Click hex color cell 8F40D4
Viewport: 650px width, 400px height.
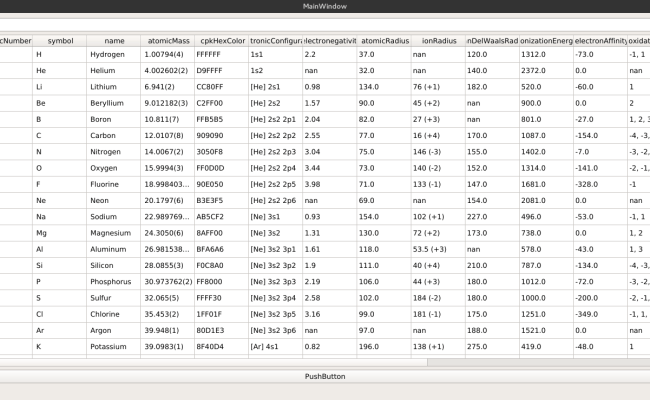tap(222, 347)
